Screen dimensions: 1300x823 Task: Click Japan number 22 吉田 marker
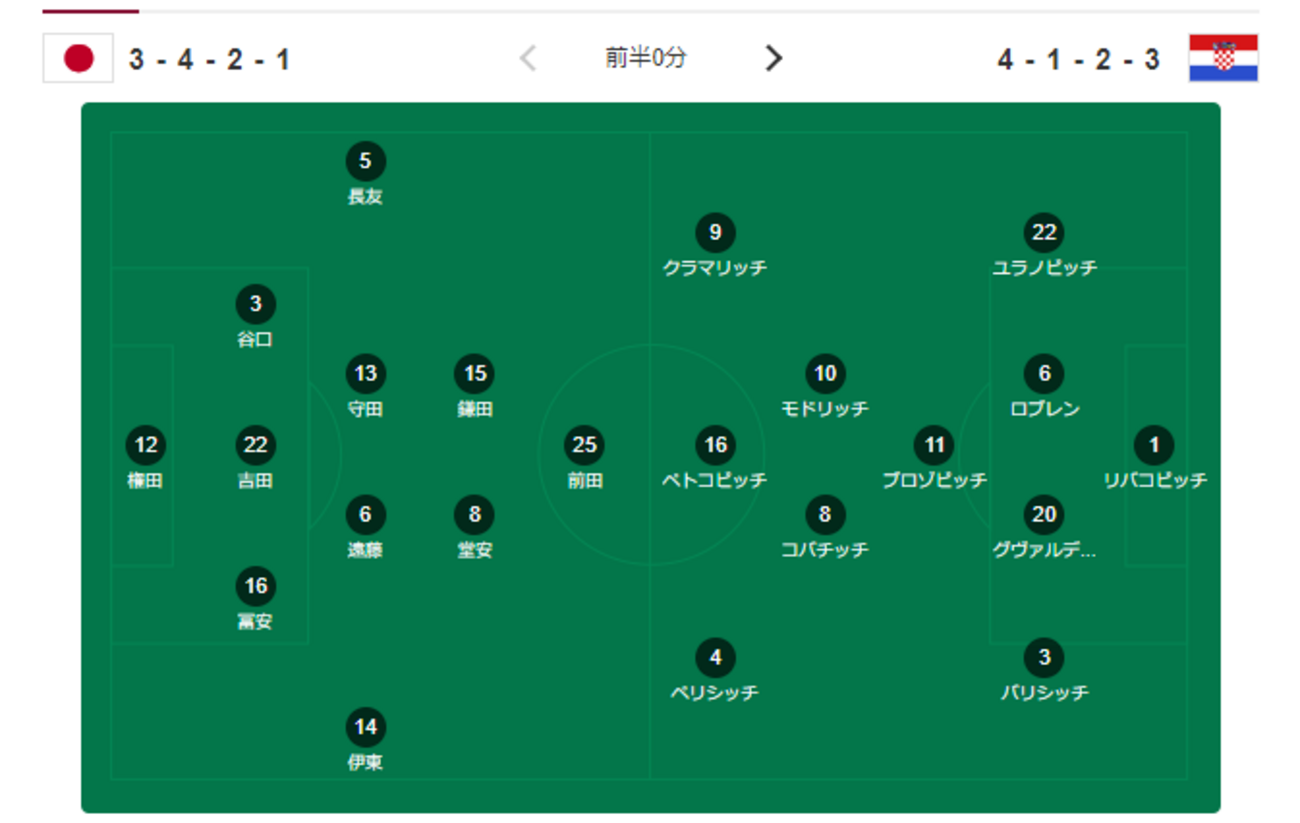255,445
